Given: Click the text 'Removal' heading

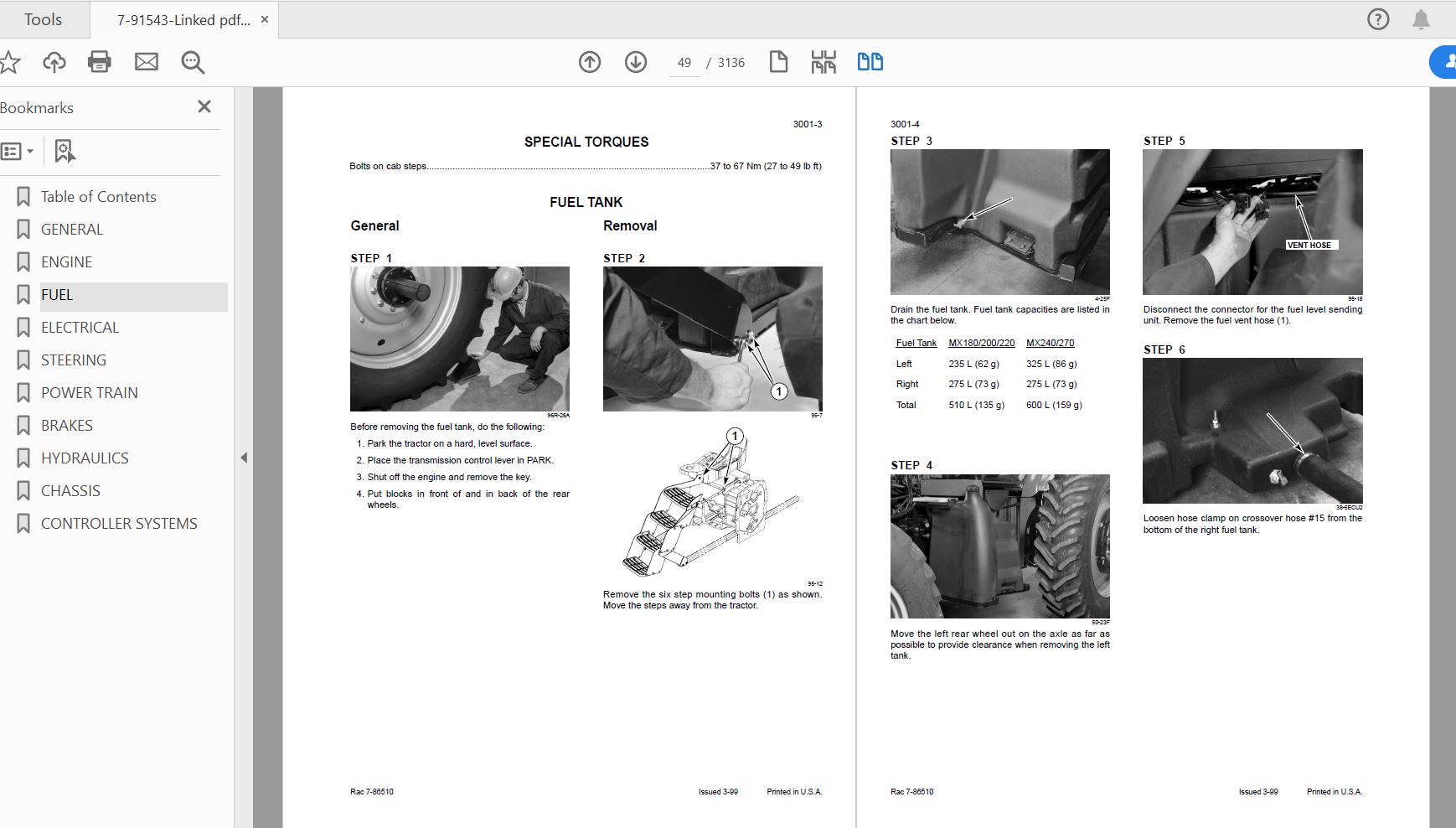Looking at the screenshot, I should [x=630, y=226].
